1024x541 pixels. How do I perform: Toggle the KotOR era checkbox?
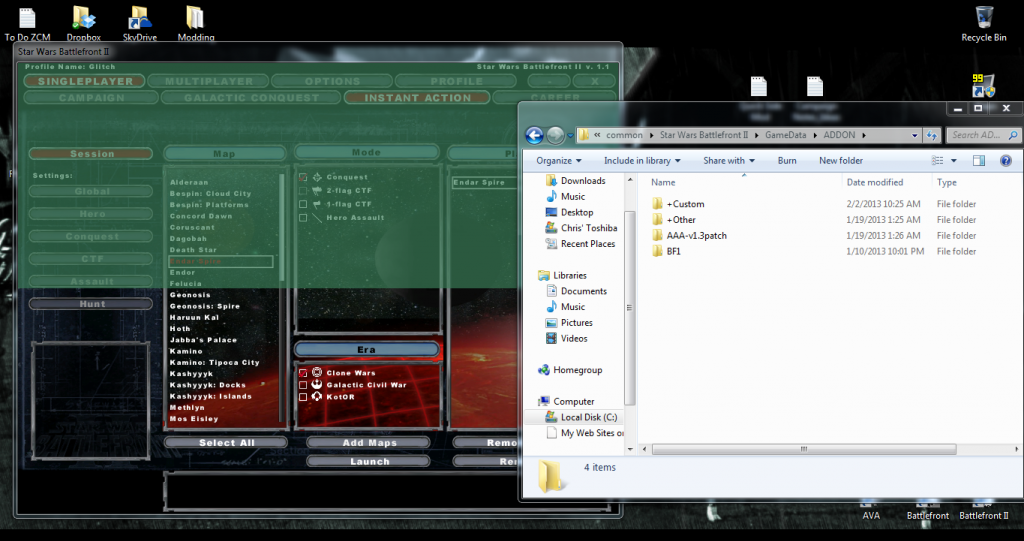[303, 397]
